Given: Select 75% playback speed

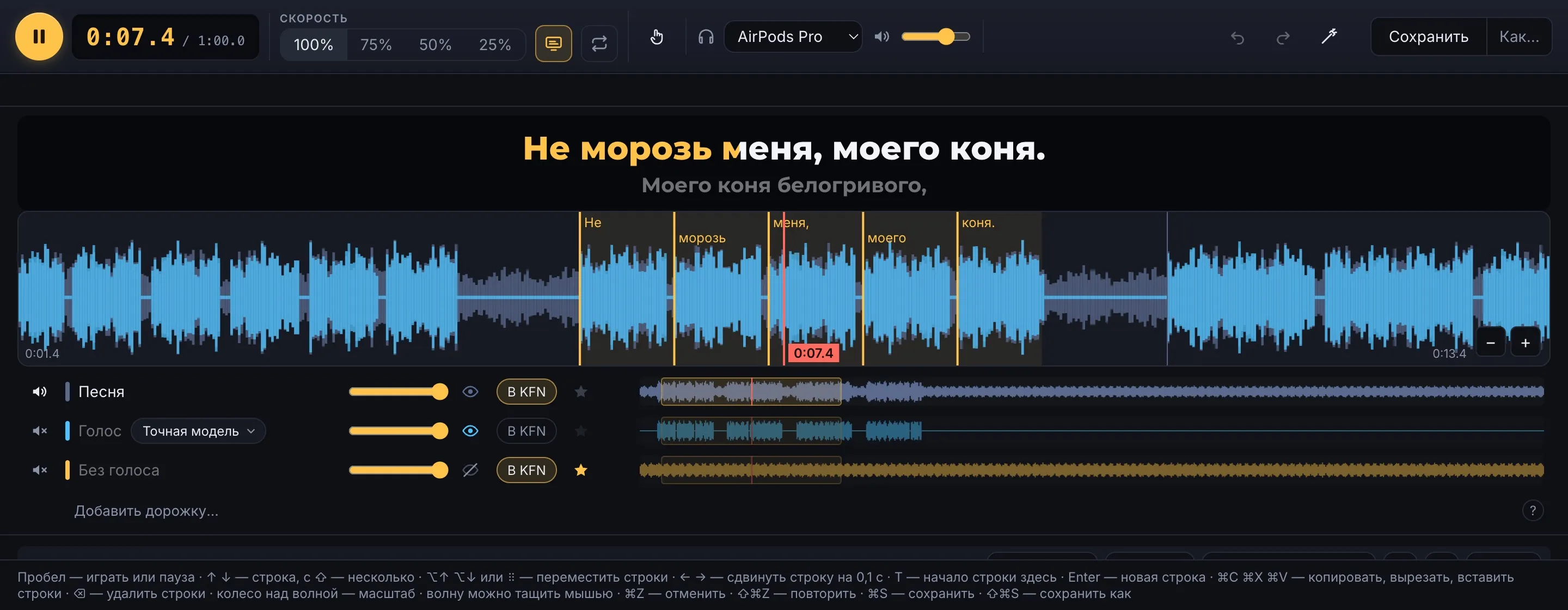Looking at the screenshot, I should [x=376, y=45].
